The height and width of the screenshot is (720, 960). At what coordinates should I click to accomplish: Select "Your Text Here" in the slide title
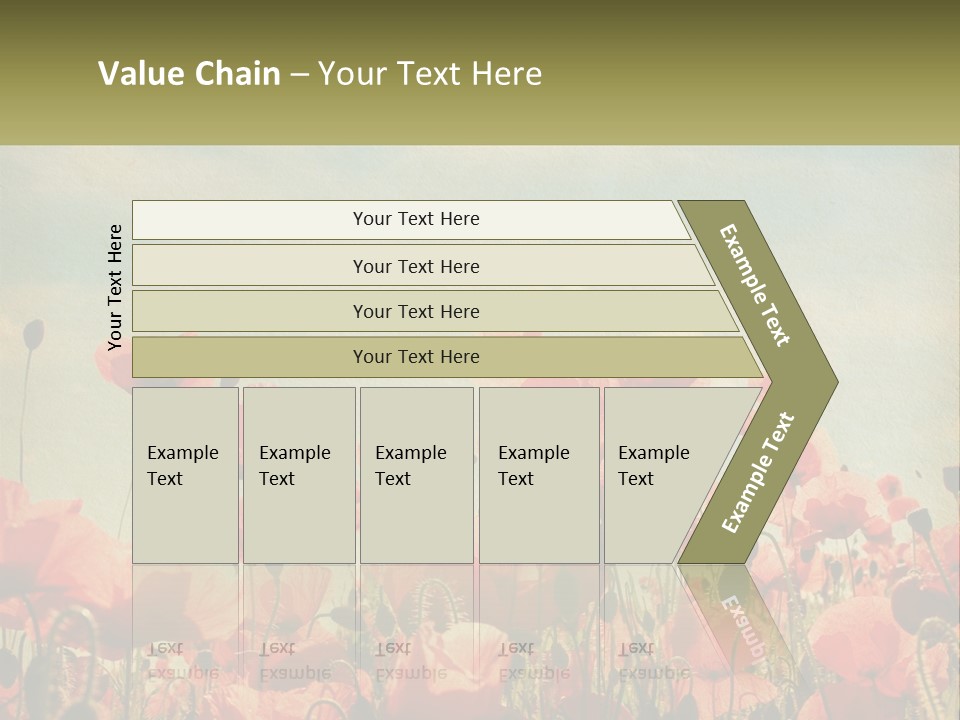click(x=430, y=74)
